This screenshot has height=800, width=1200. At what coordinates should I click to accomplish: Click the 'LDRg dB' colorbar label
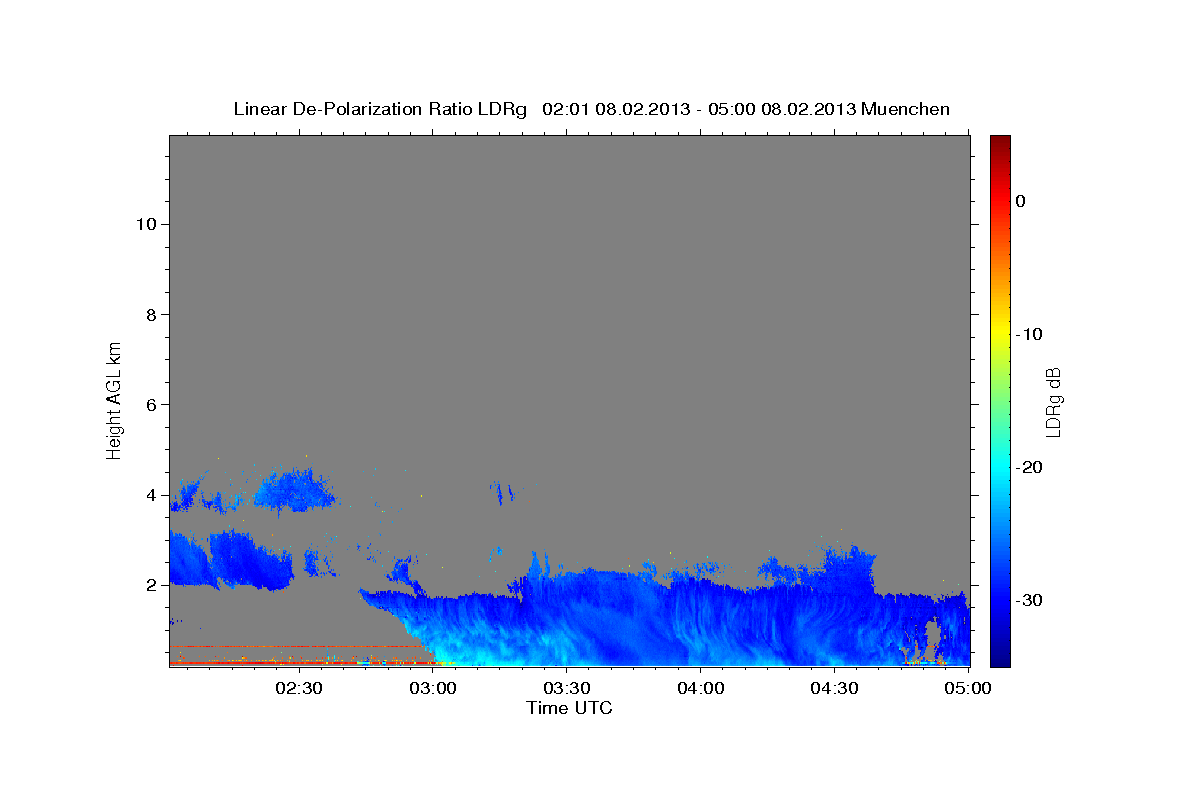tap(1052, 402)
